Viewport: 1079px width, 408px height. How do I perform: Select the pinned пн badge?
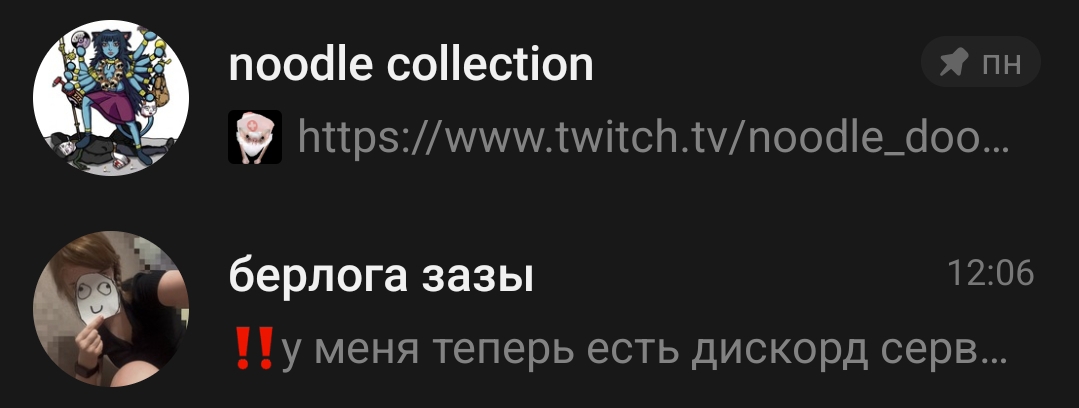coord(981,62)
